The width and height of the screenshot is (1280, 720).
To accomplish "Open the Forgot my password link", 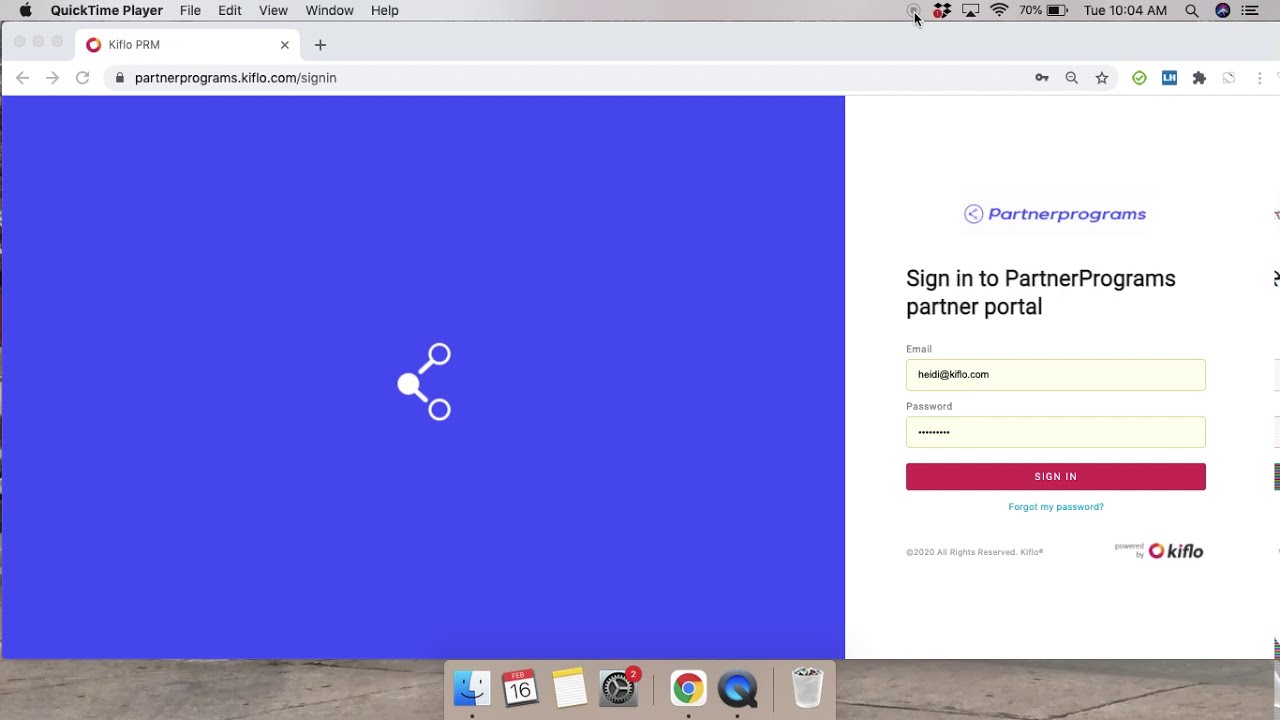I will pyautogui.click(x=1056, y=507).
